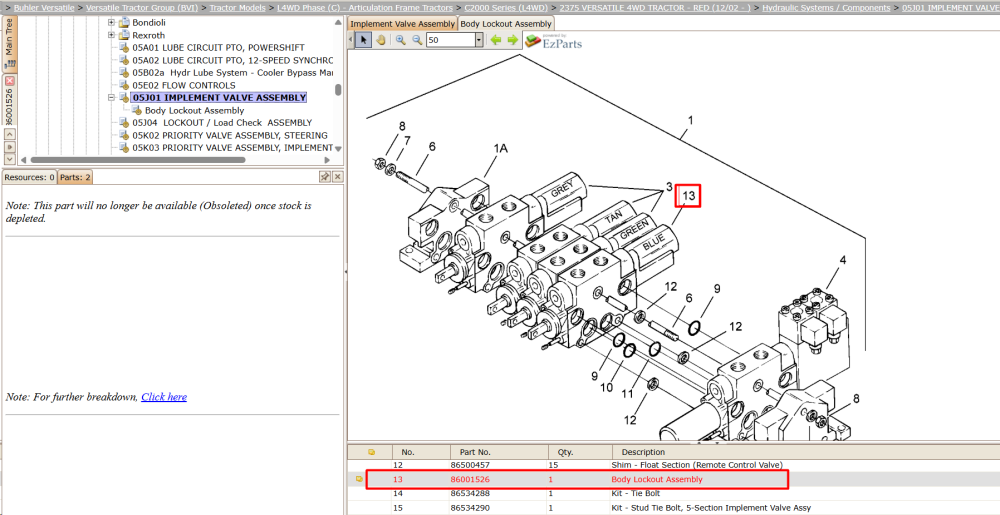1000x515 pixels.
Task: Collapse the toolbar with the left handle arrow
Action: coord(351,40)
